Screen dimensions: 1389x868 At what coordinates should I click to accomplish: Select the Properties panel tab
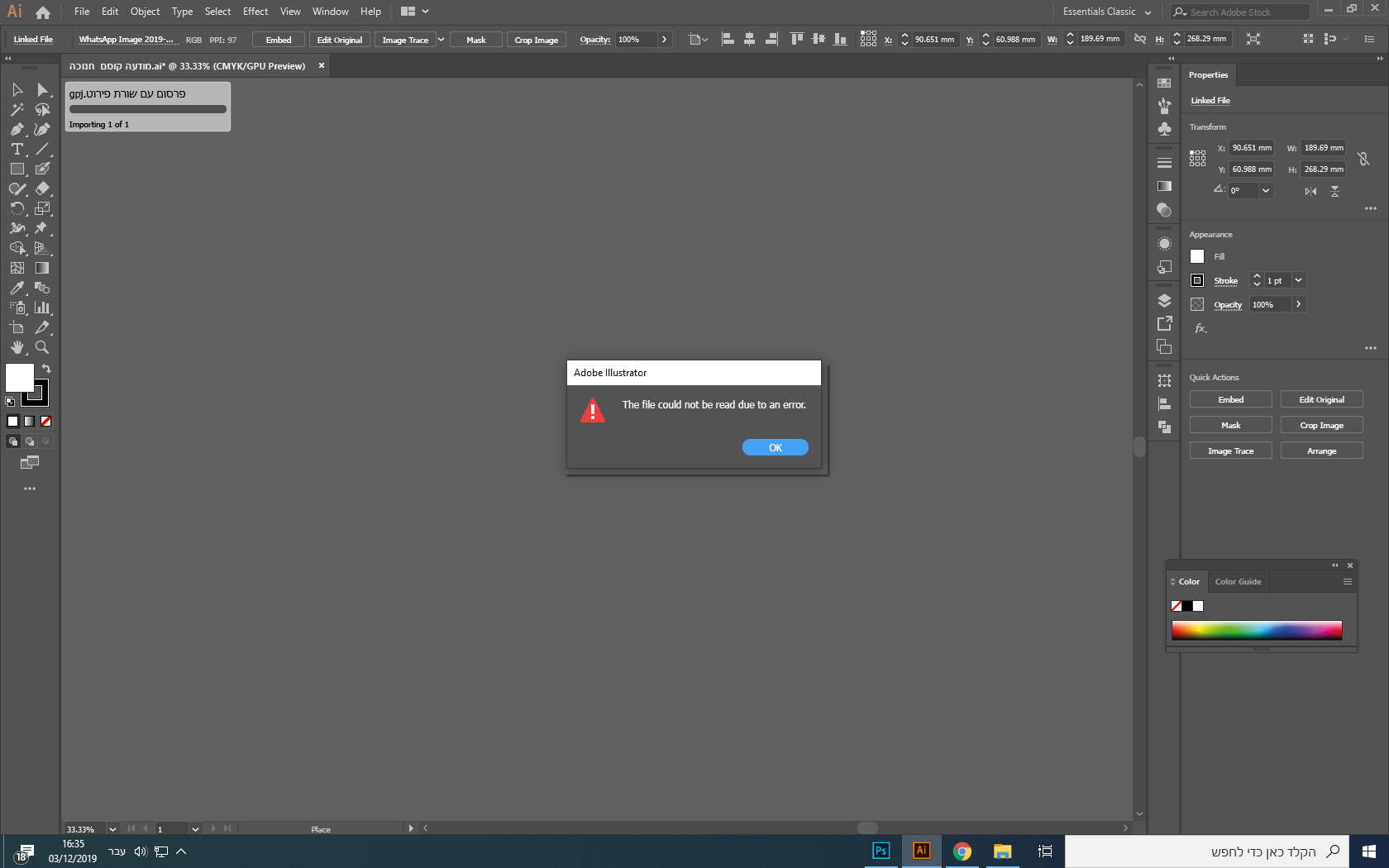tap(1208, 75)
